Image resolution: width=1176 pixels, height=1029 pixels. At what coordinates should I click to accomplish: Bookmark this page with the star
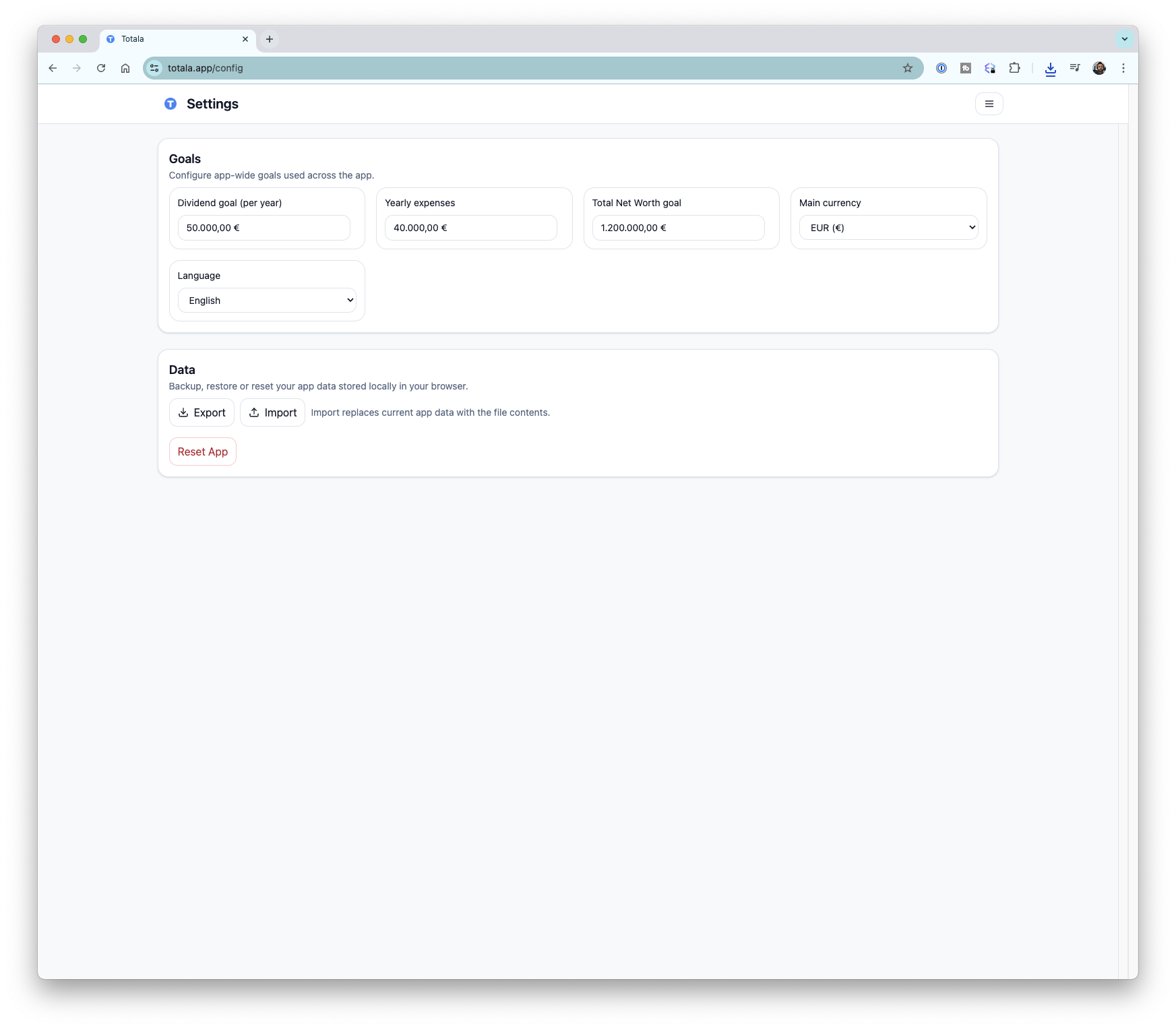tap(908, 68)
